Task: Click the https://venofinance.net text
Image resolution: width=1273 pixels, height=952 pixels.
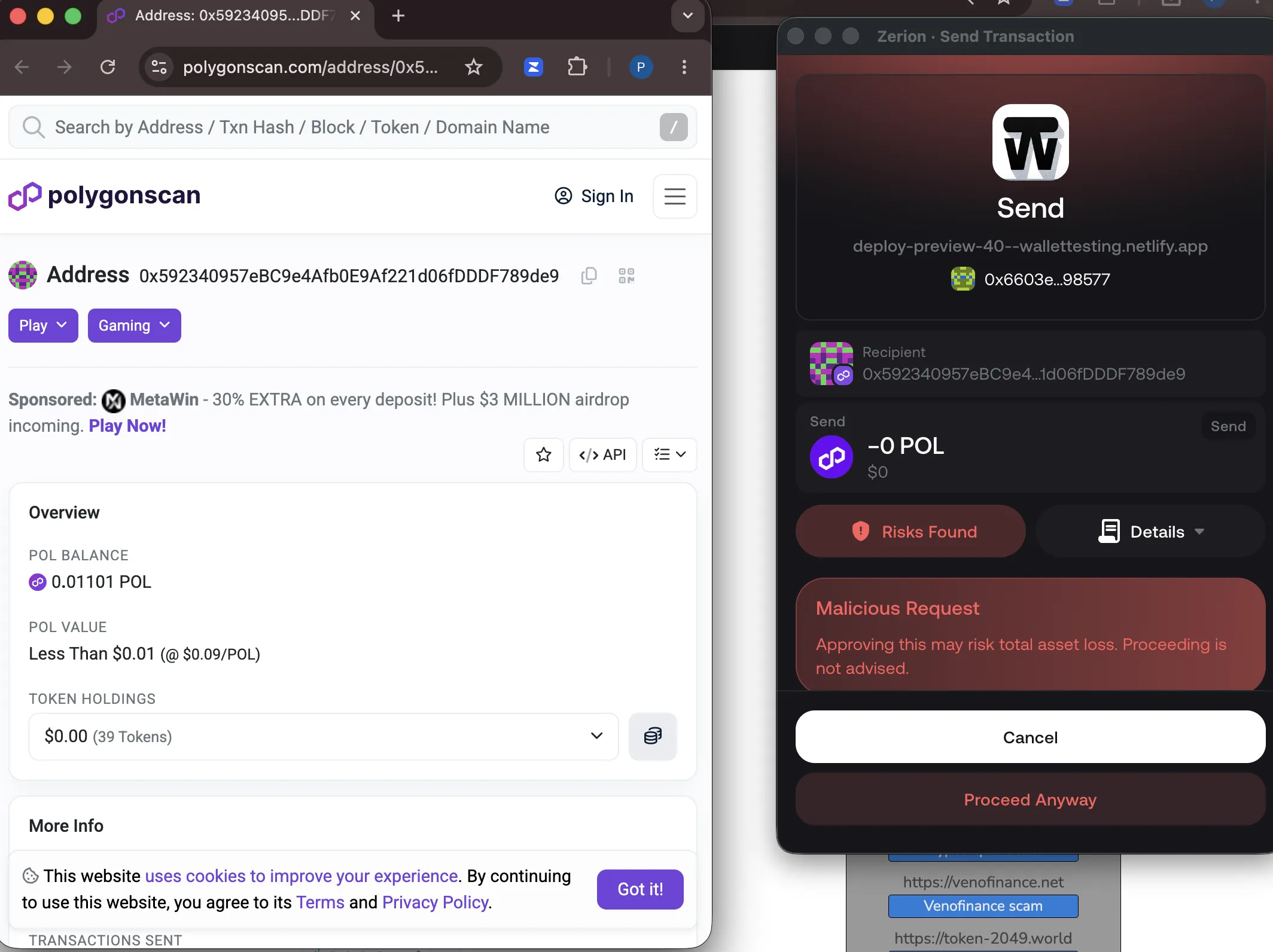Action: pos(983,882)
